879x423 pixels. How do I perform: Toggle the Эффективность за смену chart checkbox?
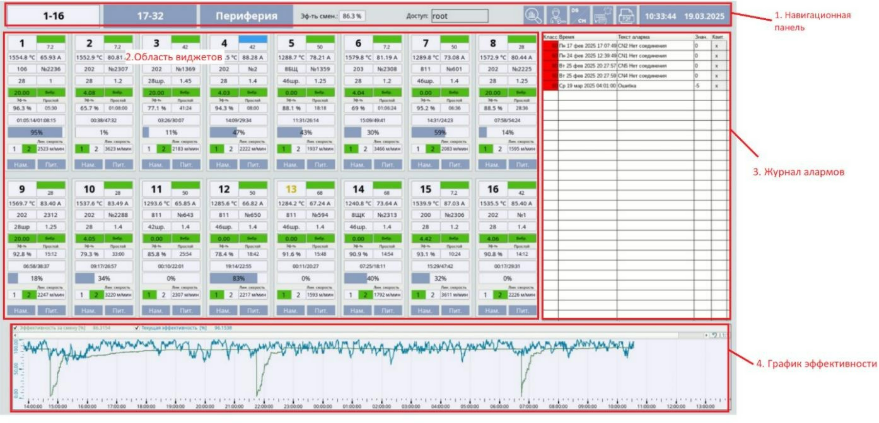click(x=15, y=328)
